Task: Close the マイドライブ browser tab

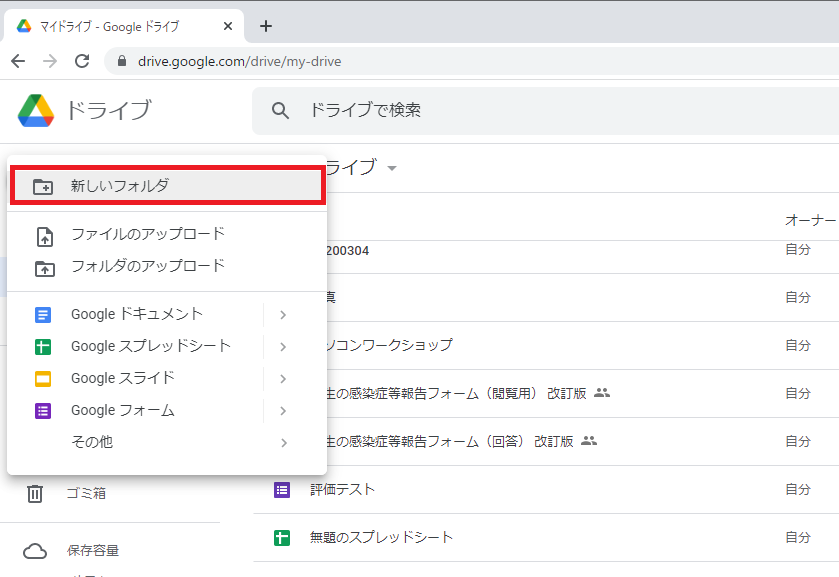Action: point(228,26)
